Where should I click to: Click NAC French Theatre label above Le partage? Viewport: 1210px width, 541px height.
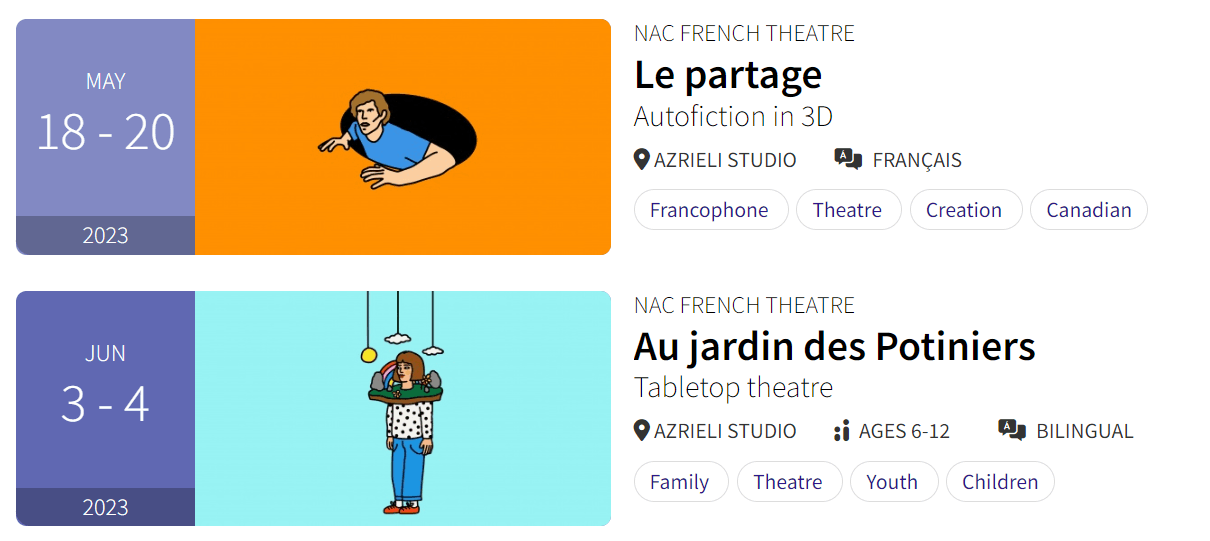pyautogui.click(x=744, y=33)
